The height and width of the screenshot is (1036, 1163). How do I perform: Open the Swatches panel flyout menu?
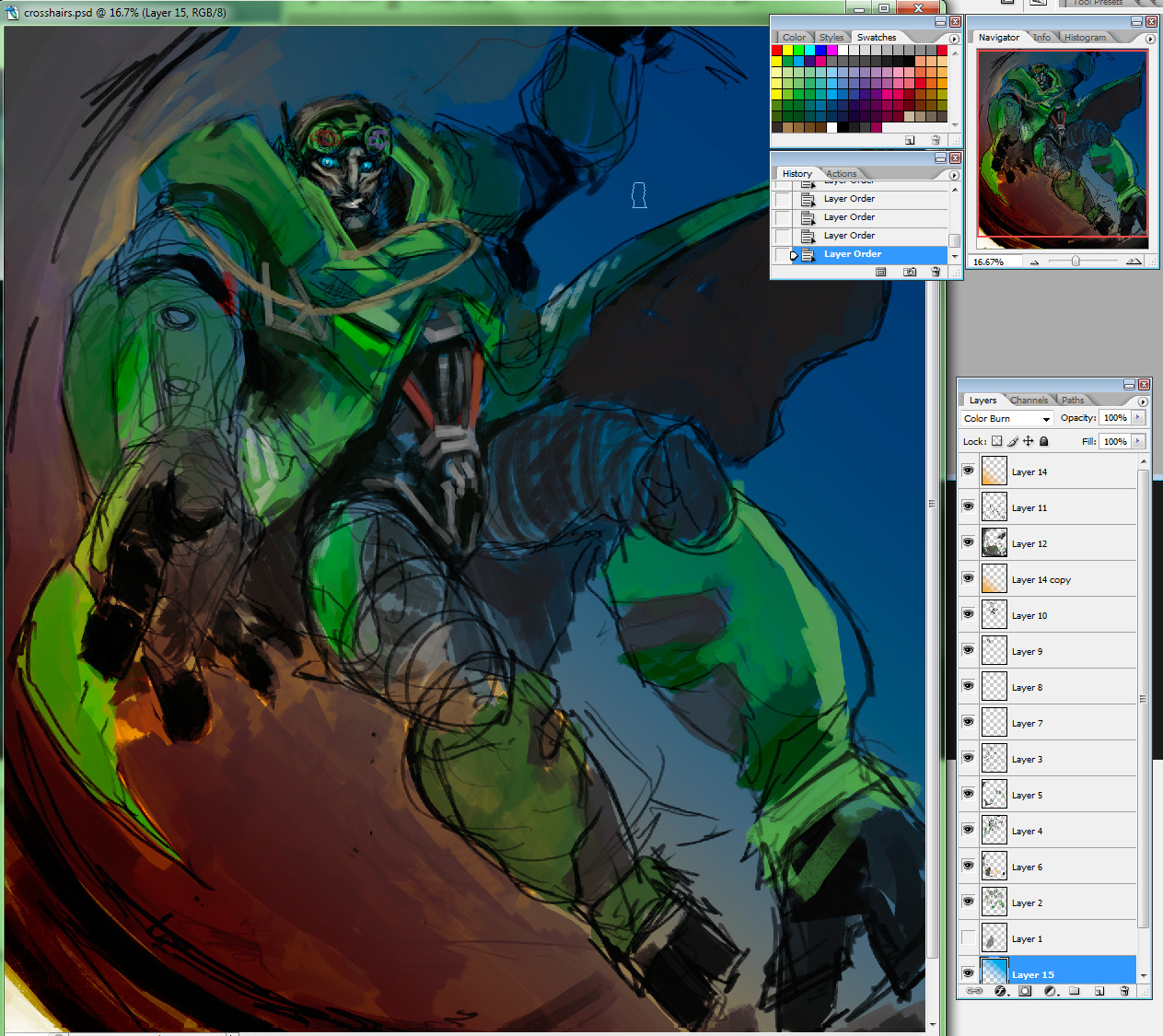954,39
